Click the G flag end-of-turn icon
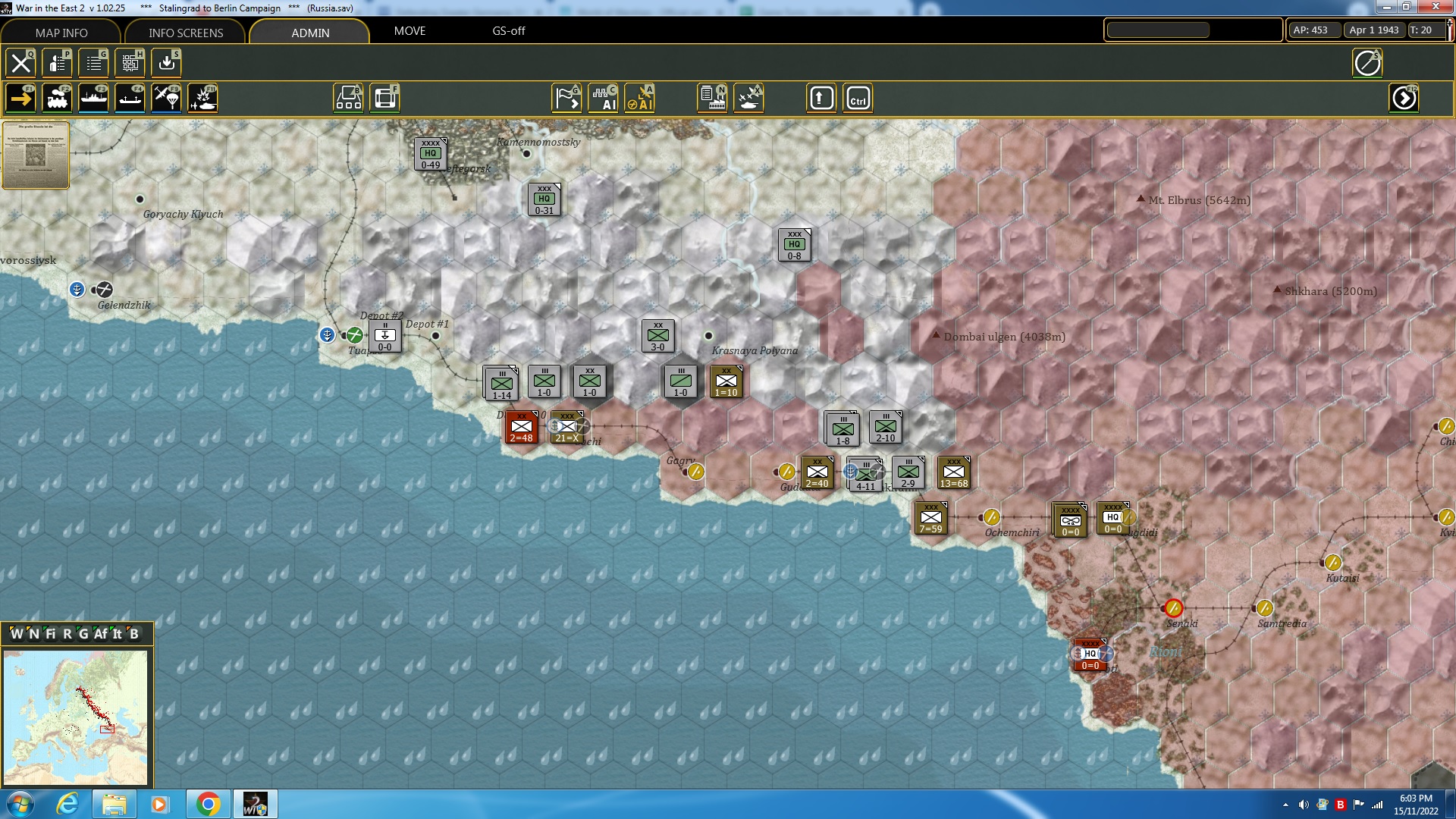Viewport: 1456px width, 819px height. coord(566,97)
